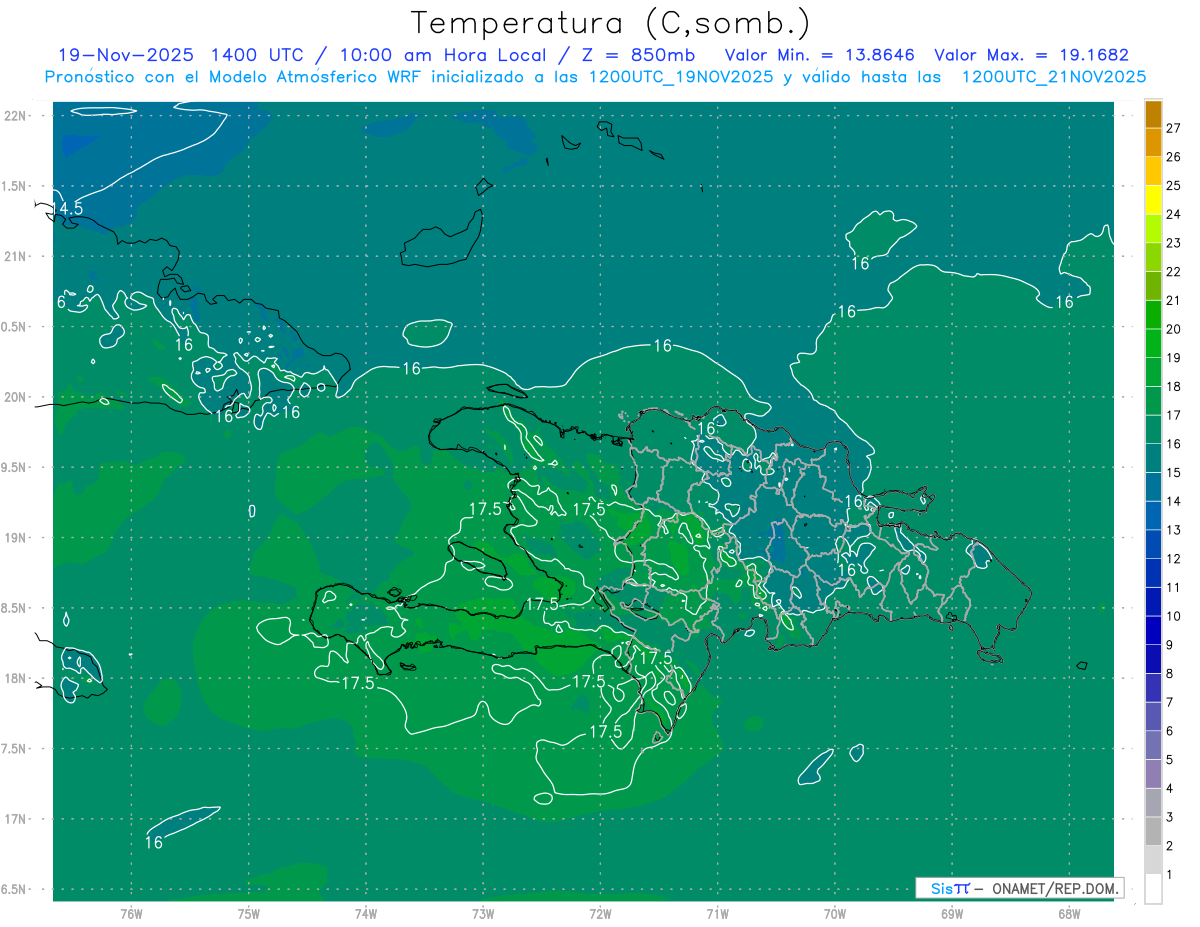Viewport: 1200px width, 927px height.
Task: Click the "Temperatura (C,somb.)" chart title
Action: point(610,23)
